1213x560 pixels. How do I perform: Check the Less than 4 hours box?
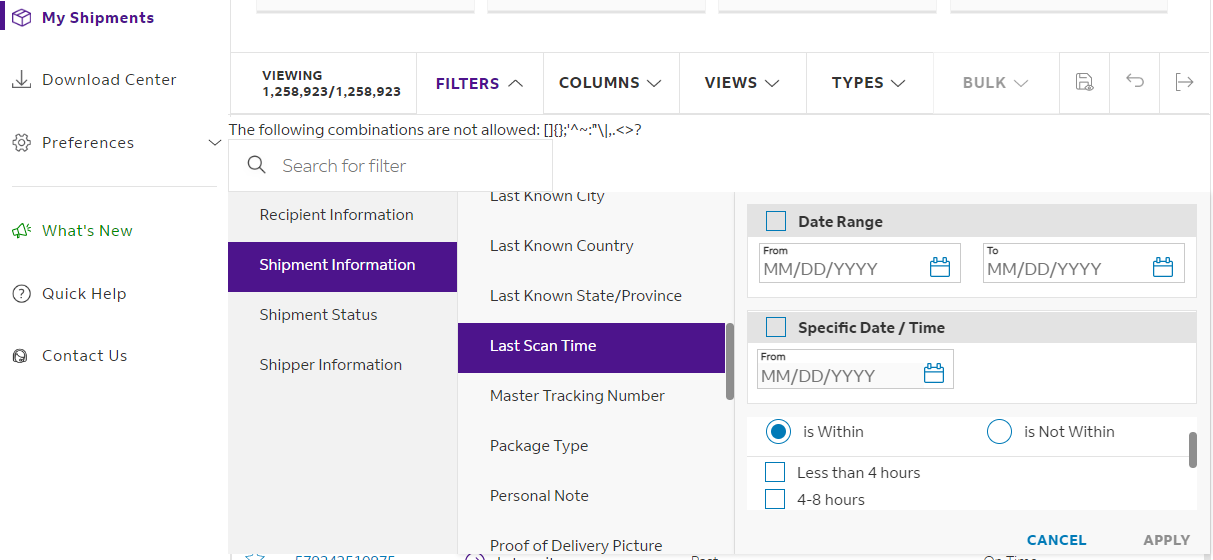[x=775, y=472]
